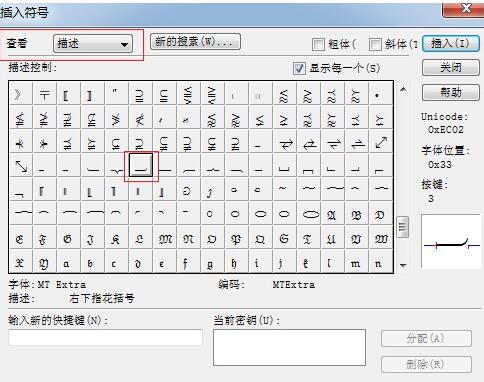
Task: Choose the Fraktur lowercase n symbol
Action: point(380,262)
